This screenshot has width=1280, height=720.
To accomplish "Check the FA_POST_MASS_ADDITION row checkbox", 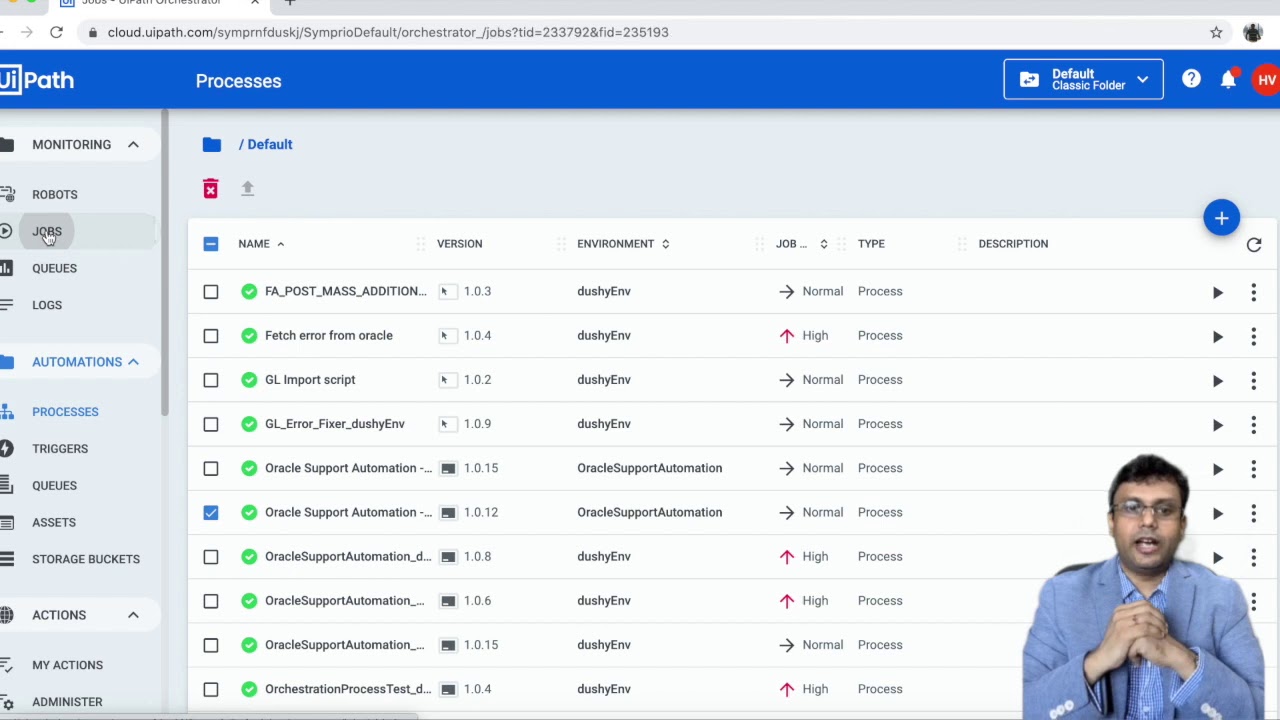I will (210, 292).
